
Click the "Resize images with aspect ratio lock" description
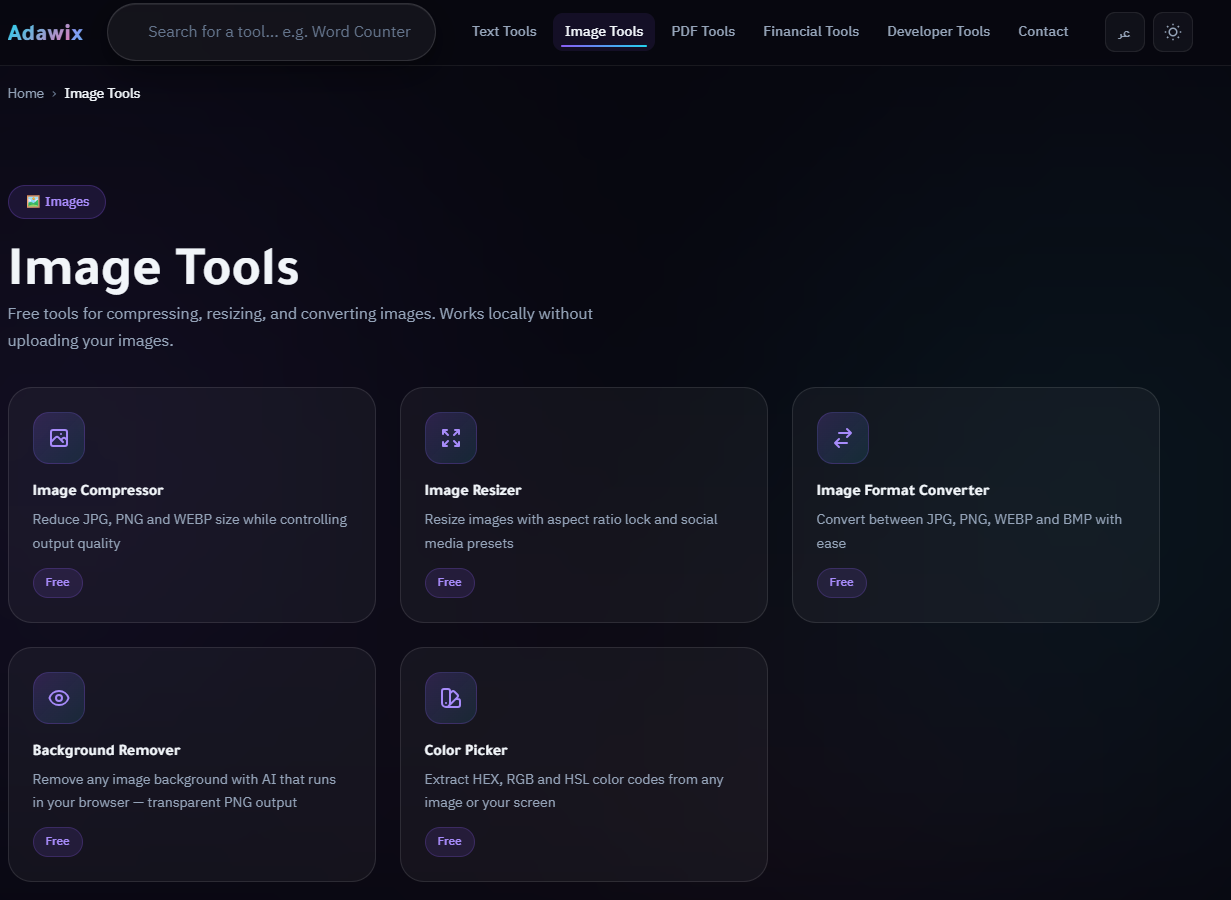[x=571, y=531]
